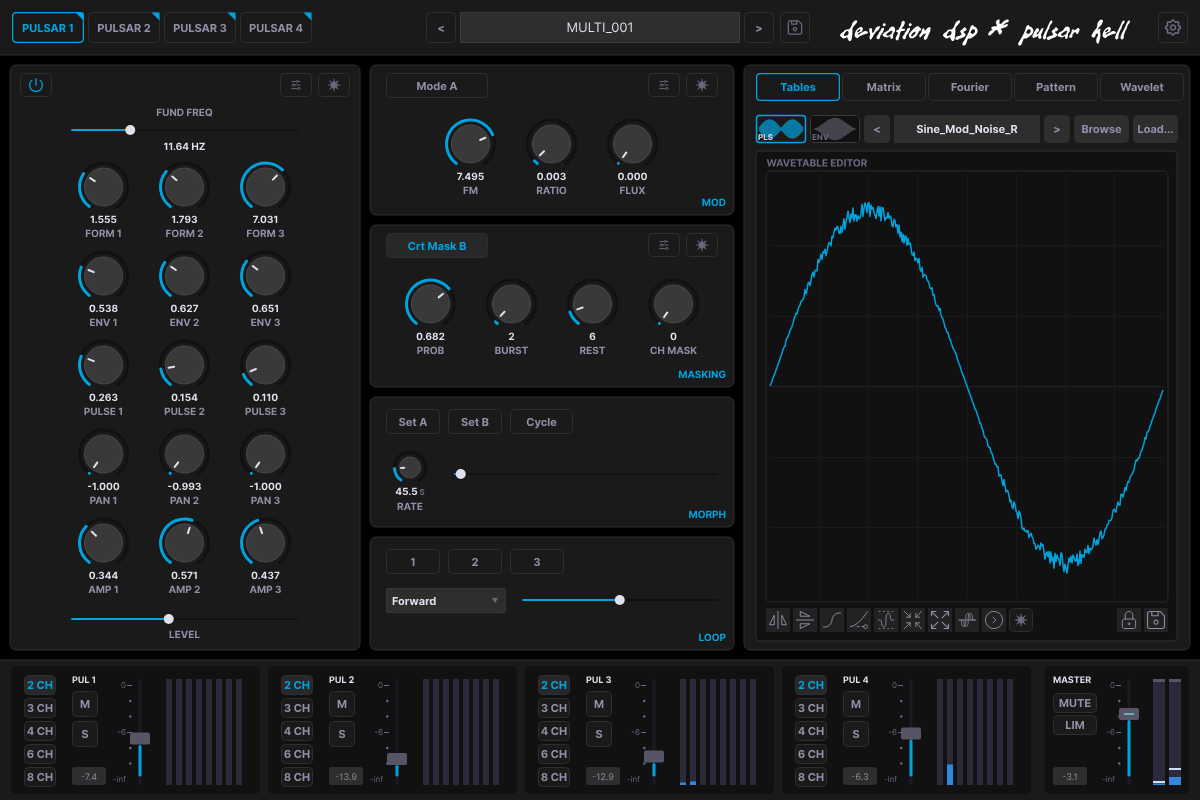Switch to the PULSAR 4 tab

click(276, 28)
